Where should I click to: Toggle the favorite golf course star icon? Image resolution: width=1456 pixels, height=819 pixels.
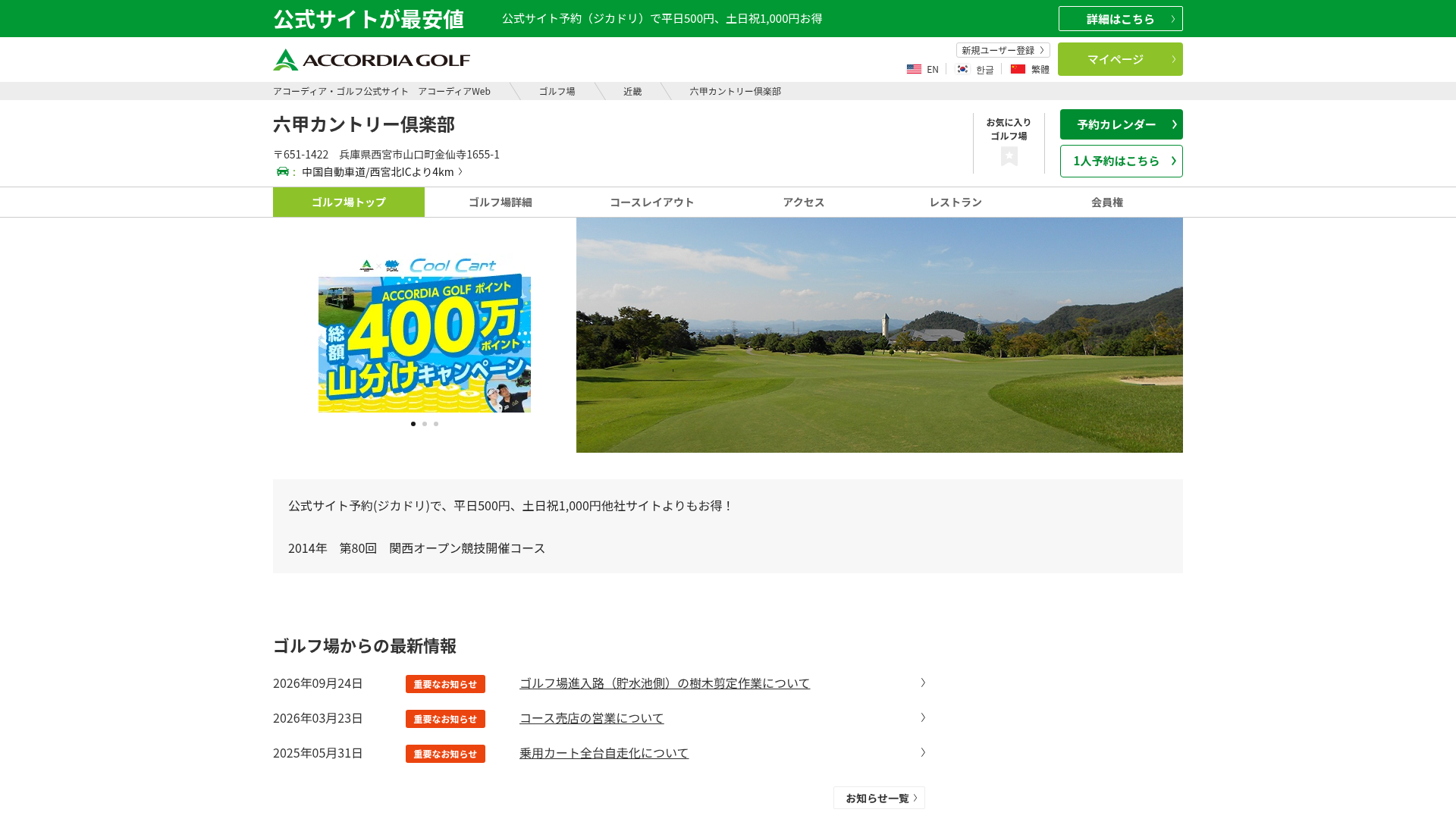coord(1009,156)
